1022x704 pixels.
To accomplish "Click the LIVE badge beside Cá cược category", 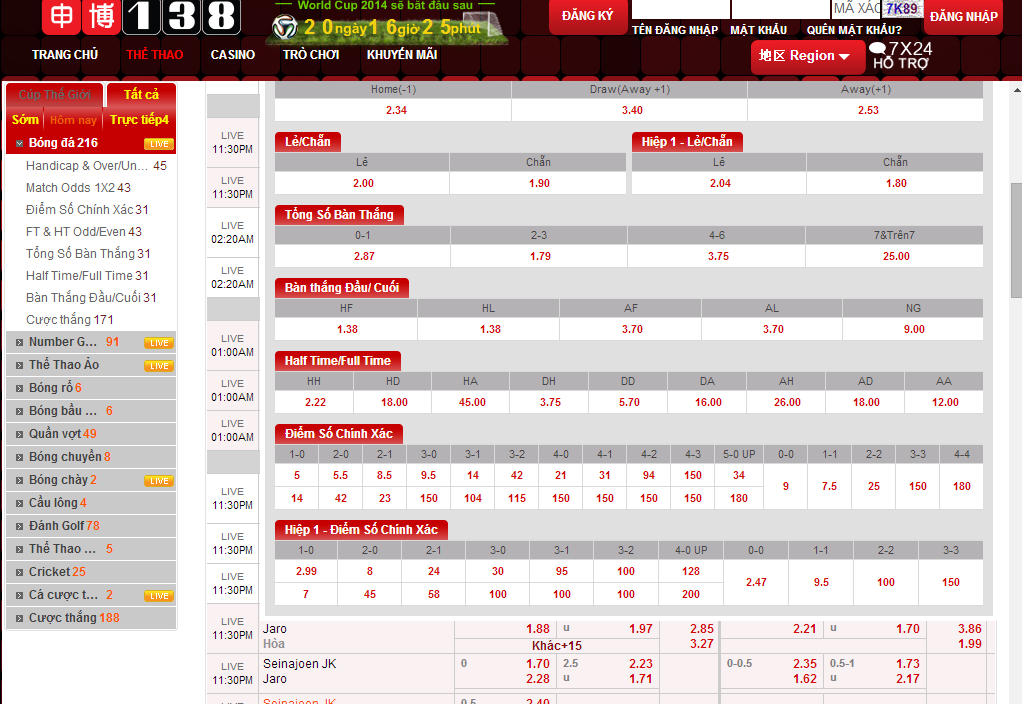I will [158, 594].
